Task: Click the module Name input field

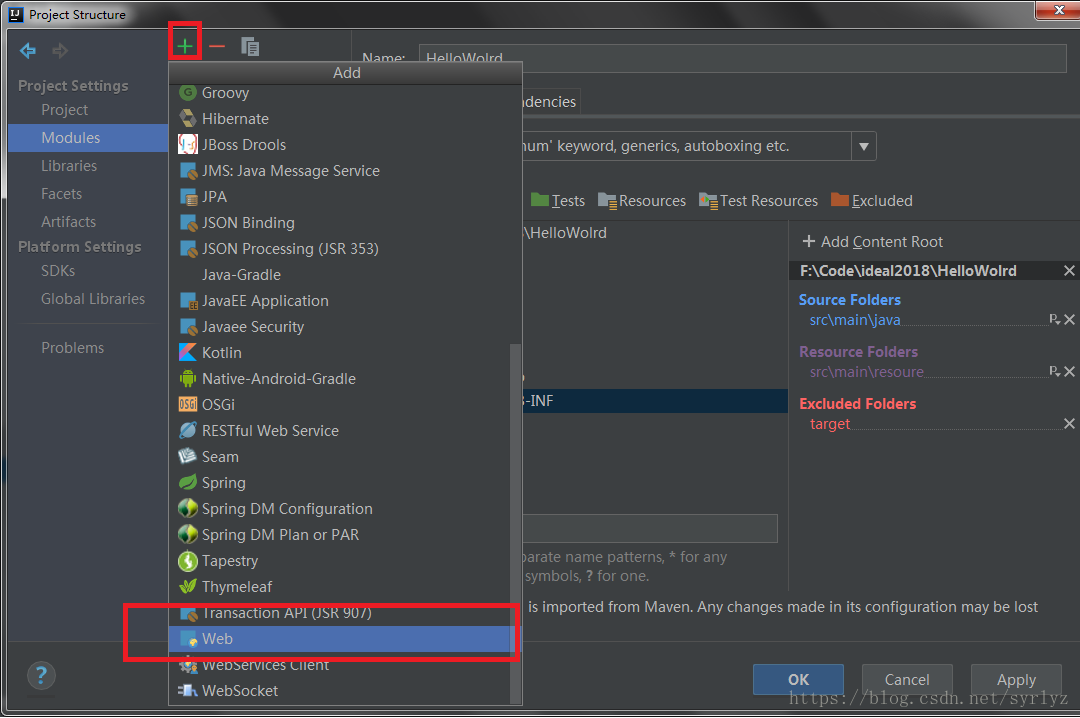Action: (742, 58)
